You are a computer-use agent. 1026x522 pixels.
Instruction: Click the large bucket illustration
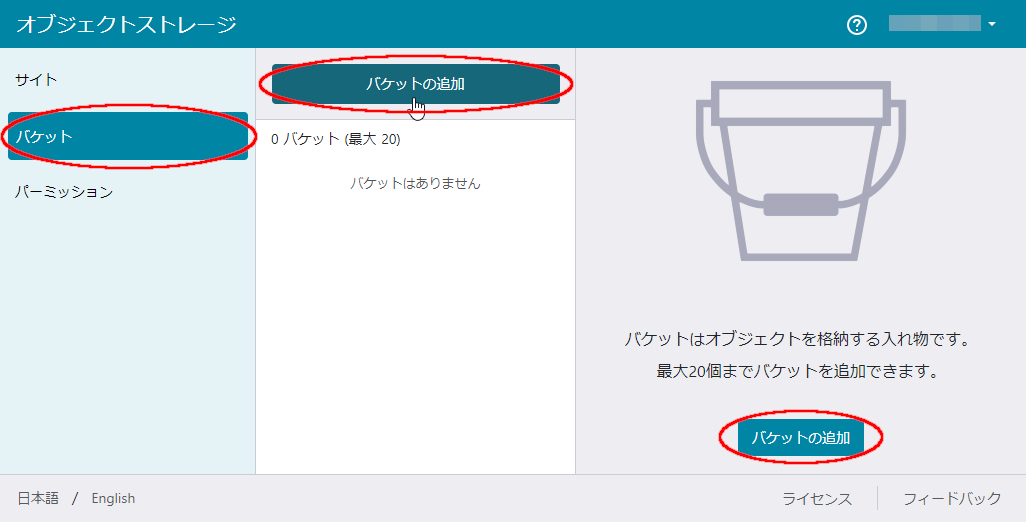coord(800,172)
